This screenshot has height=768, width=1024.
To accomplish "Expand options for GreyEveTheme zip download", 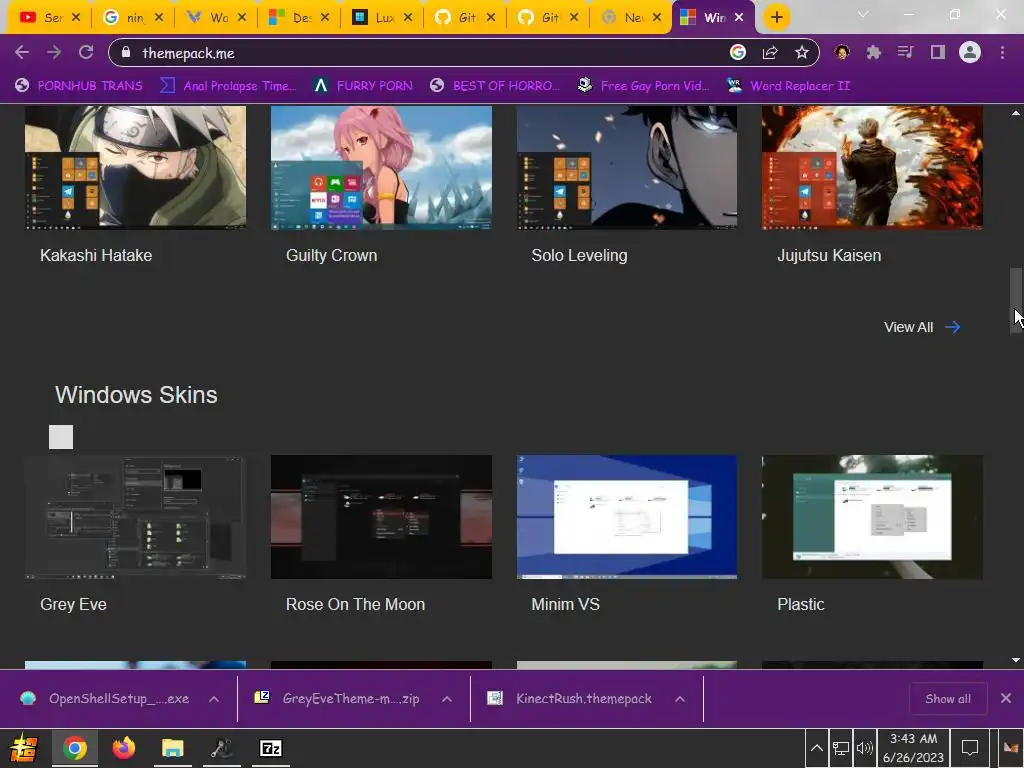I will tap(447, 699).
